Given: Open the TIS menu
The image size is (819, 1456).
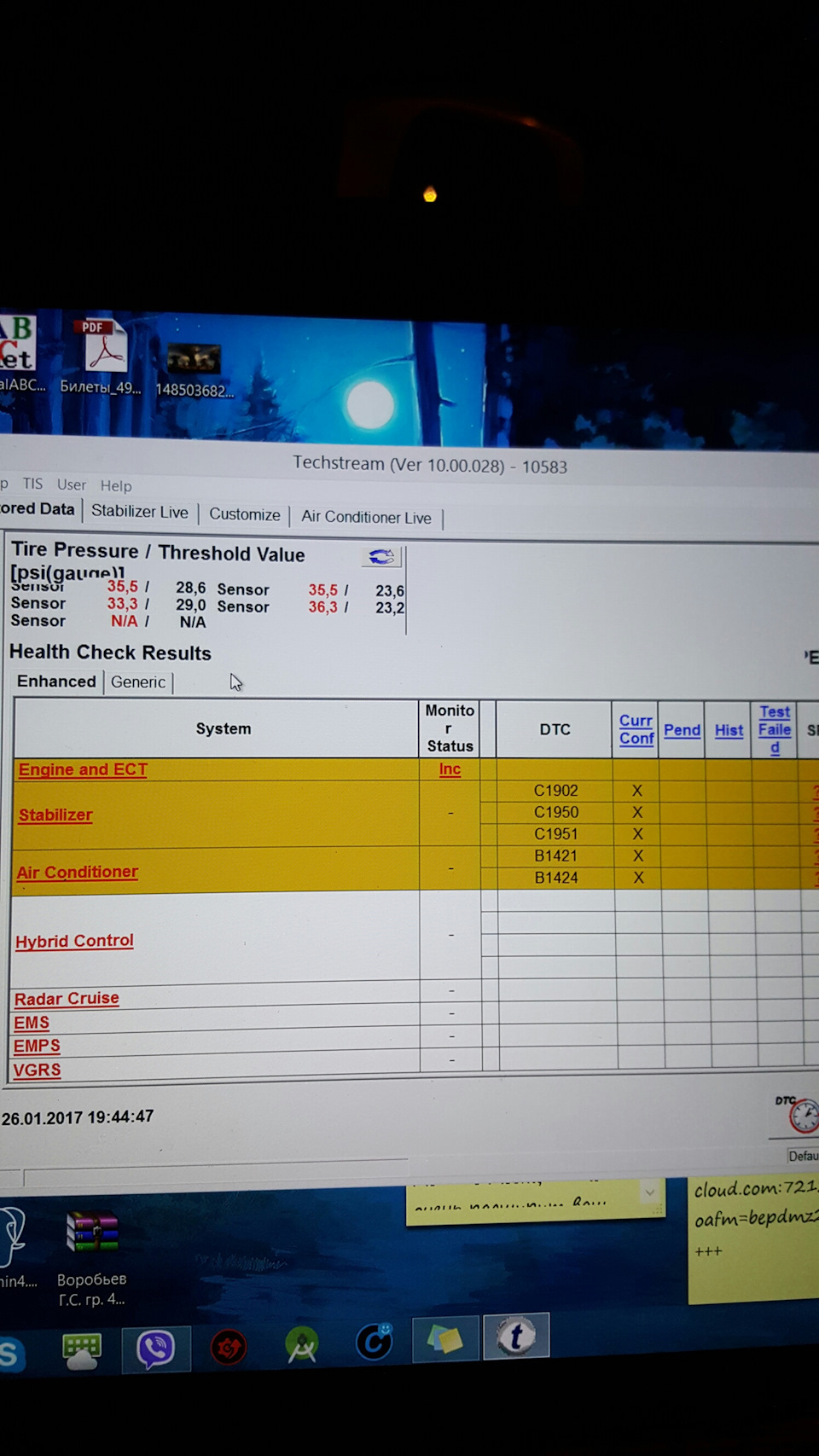Looking at the screenshot, I should coord(32,484).
